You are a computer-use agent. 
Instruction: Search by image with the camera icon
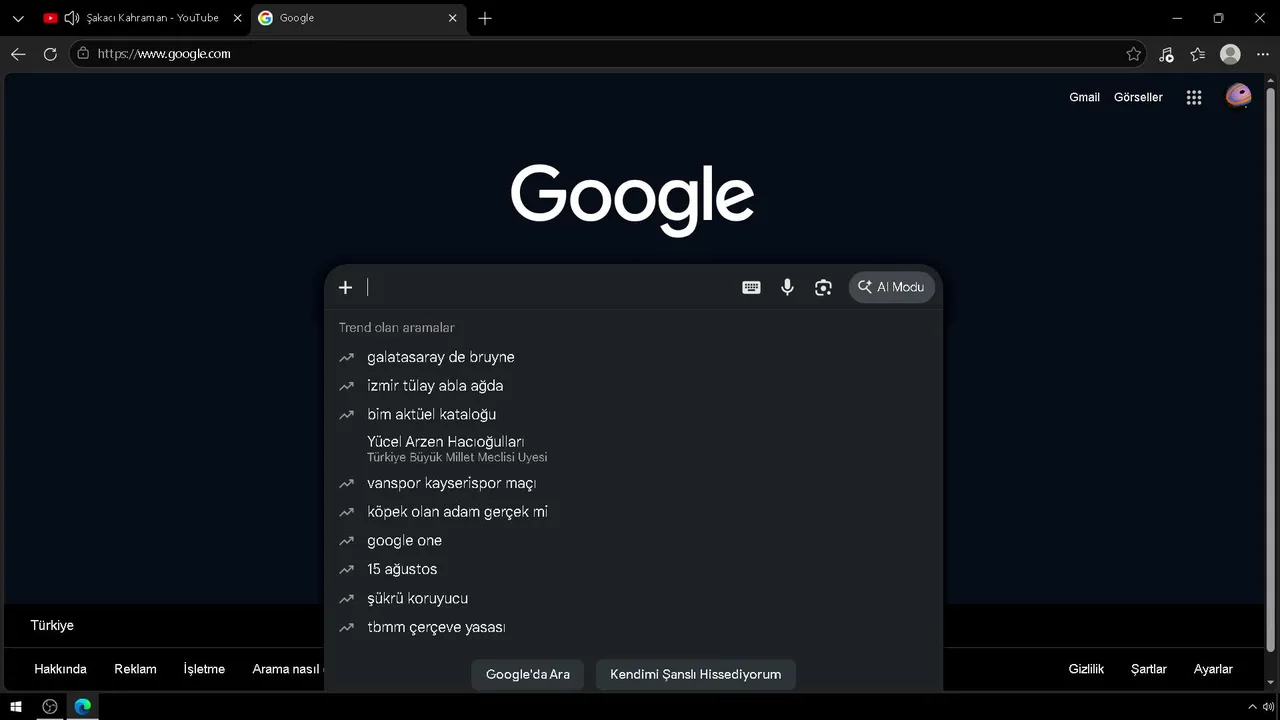click(x=823, y=288)
